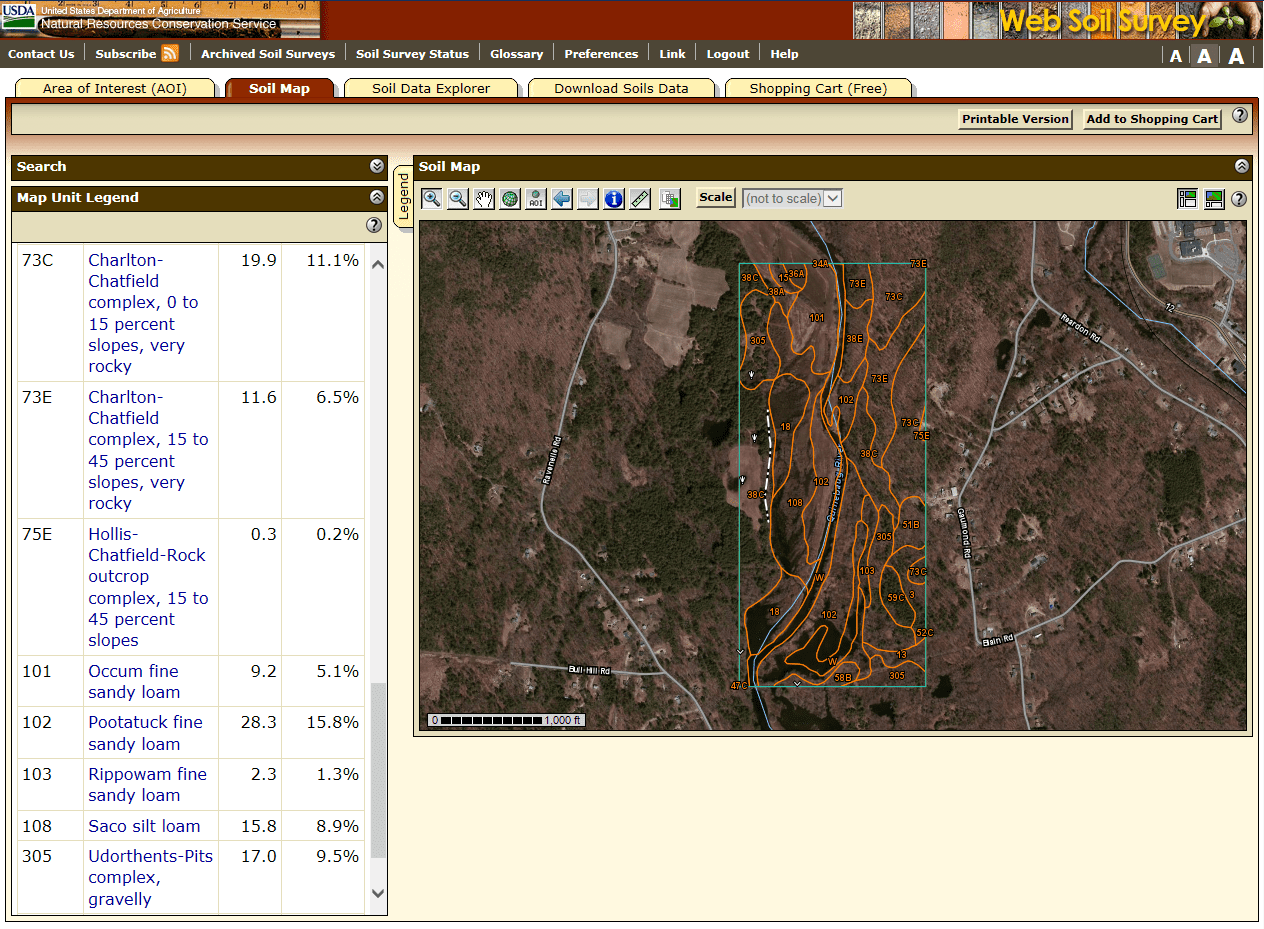Click the USDA logo

[19, 17]
